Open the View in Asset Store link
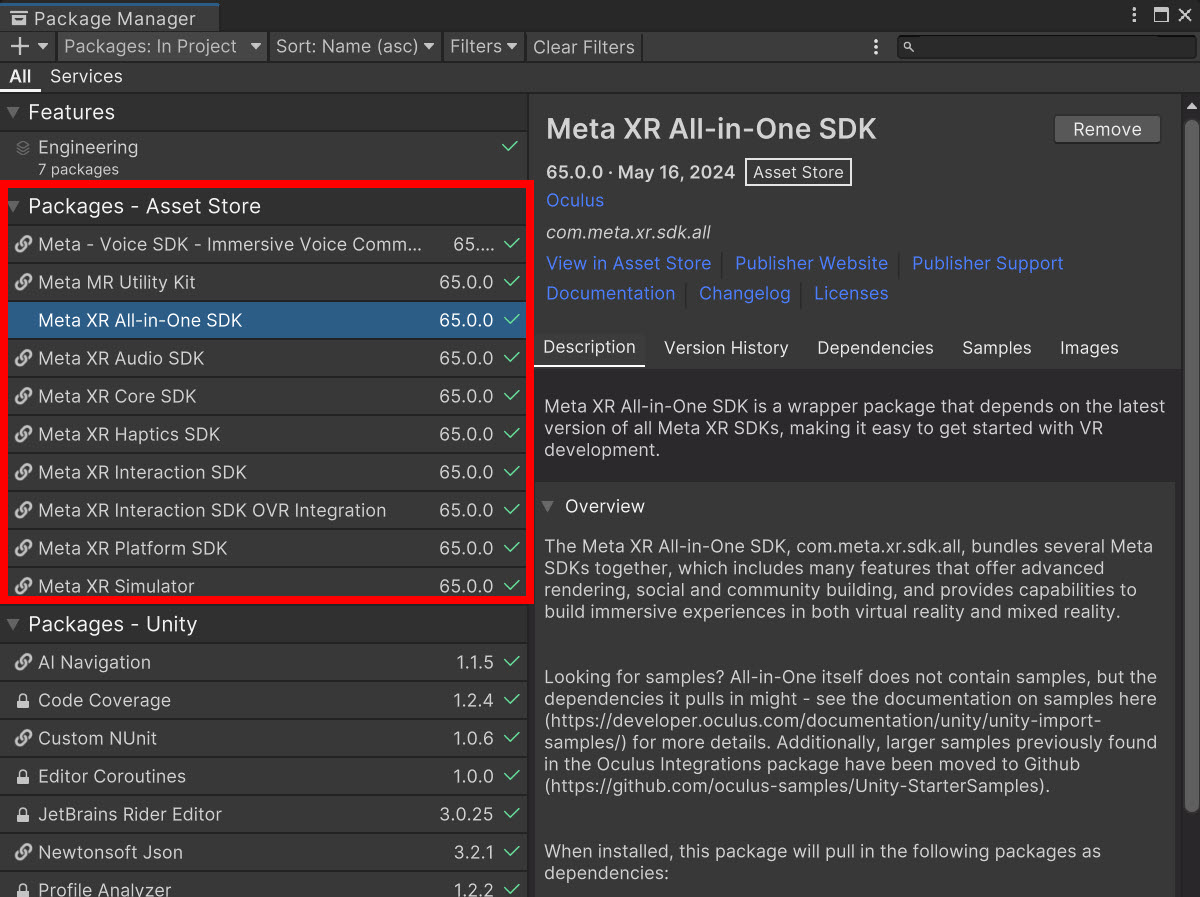1200x897 pixels. click(x=628, y=263)
